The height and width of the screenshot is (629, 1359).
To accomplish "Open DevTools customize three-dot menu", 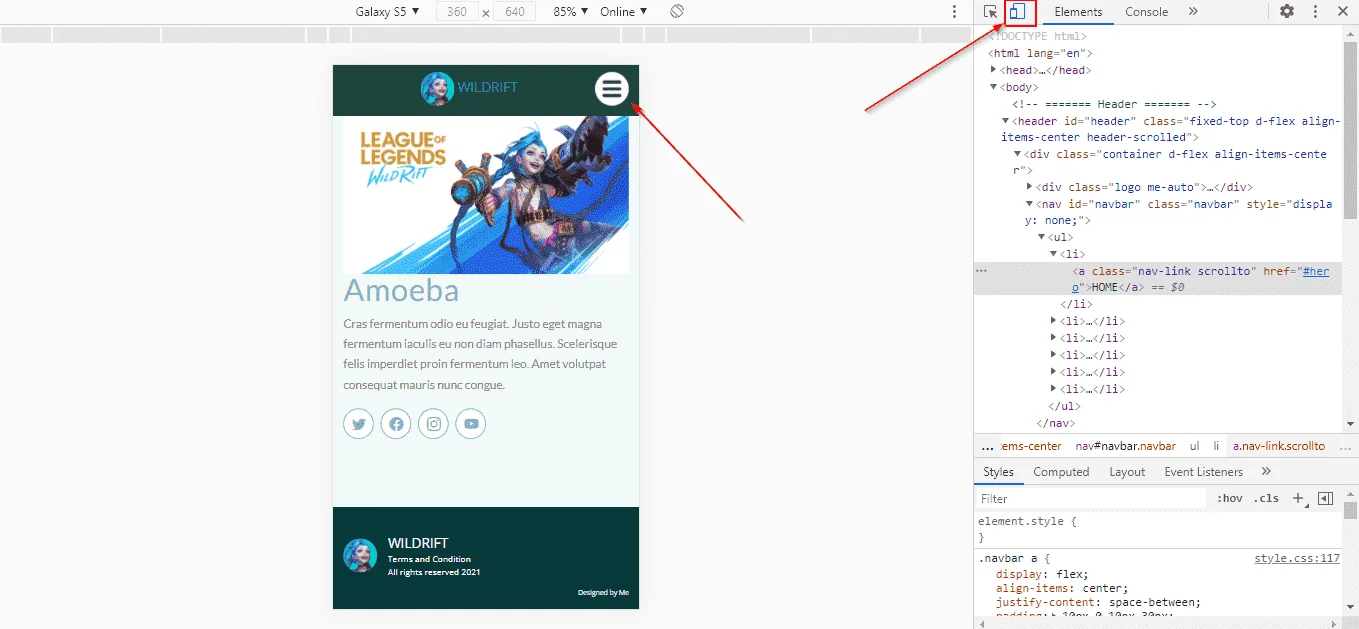I will coord(1315,12).
